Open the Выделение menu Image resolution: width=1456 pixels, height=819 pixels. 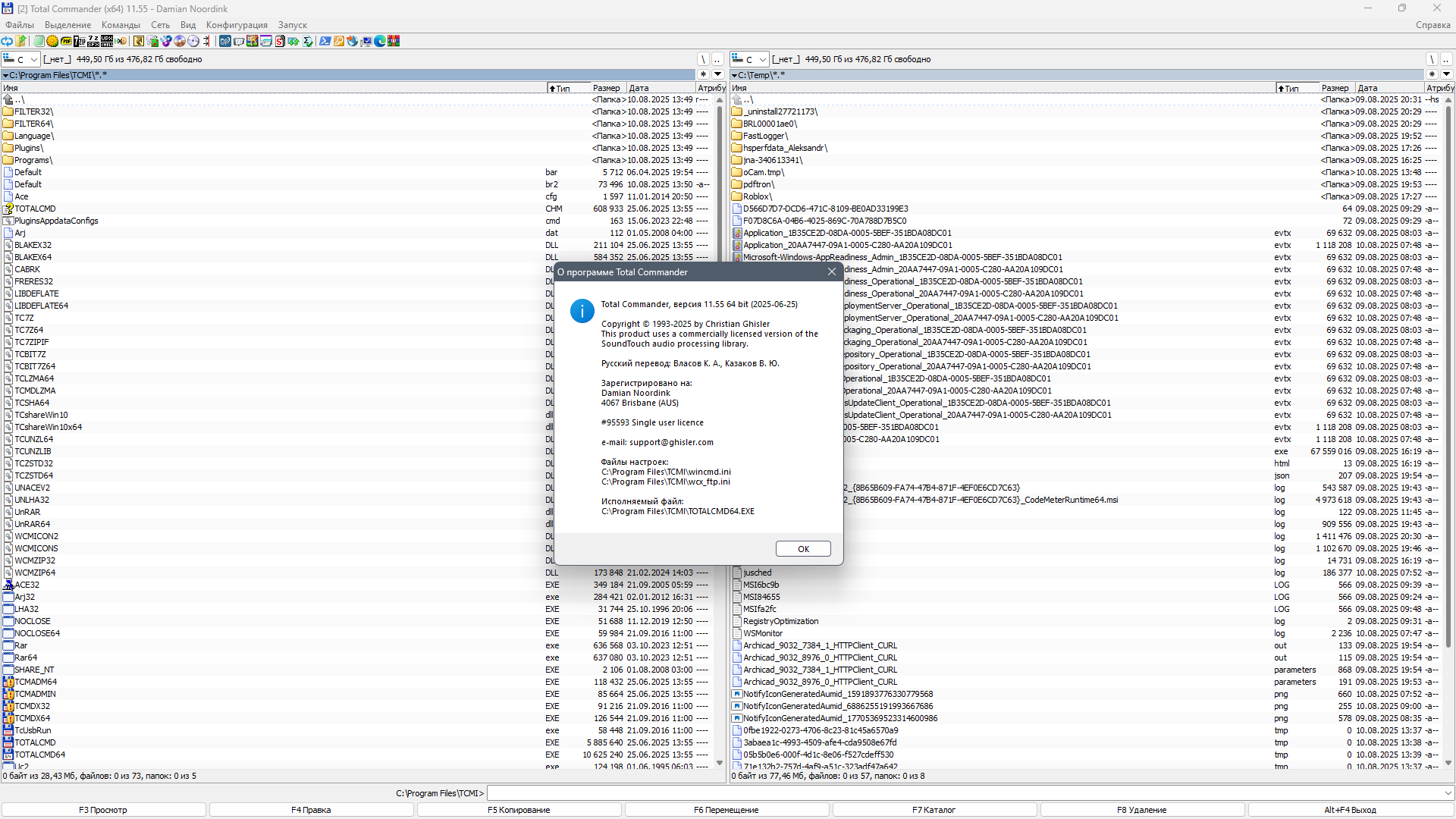coord(67,25)
